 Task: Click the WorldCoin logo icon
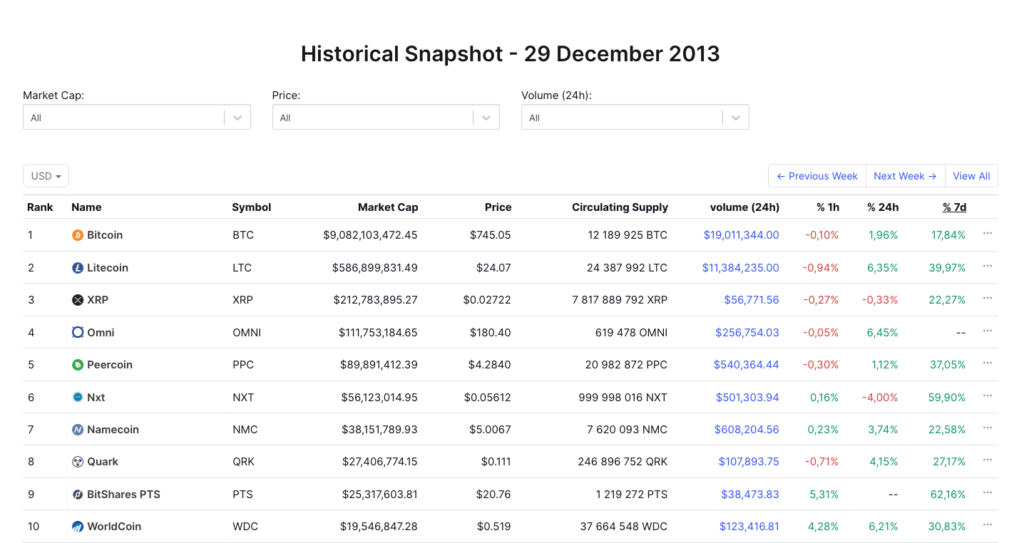(78, 527)
